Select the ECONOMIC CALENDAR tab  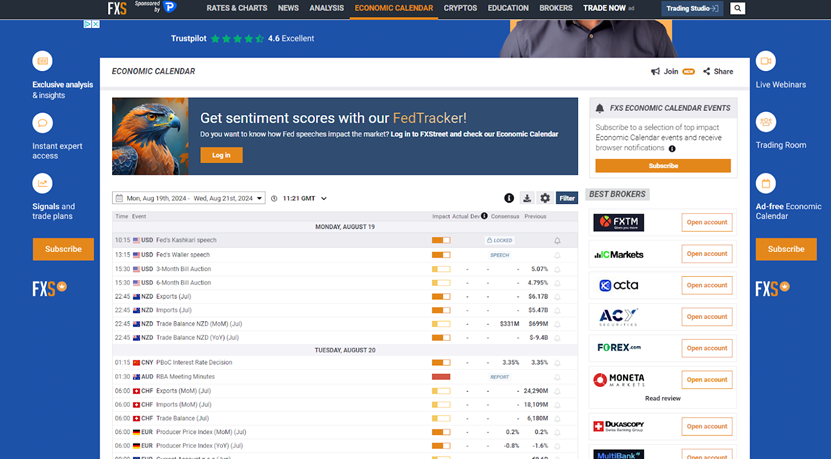pyautogui.click(x=394, y=8)
